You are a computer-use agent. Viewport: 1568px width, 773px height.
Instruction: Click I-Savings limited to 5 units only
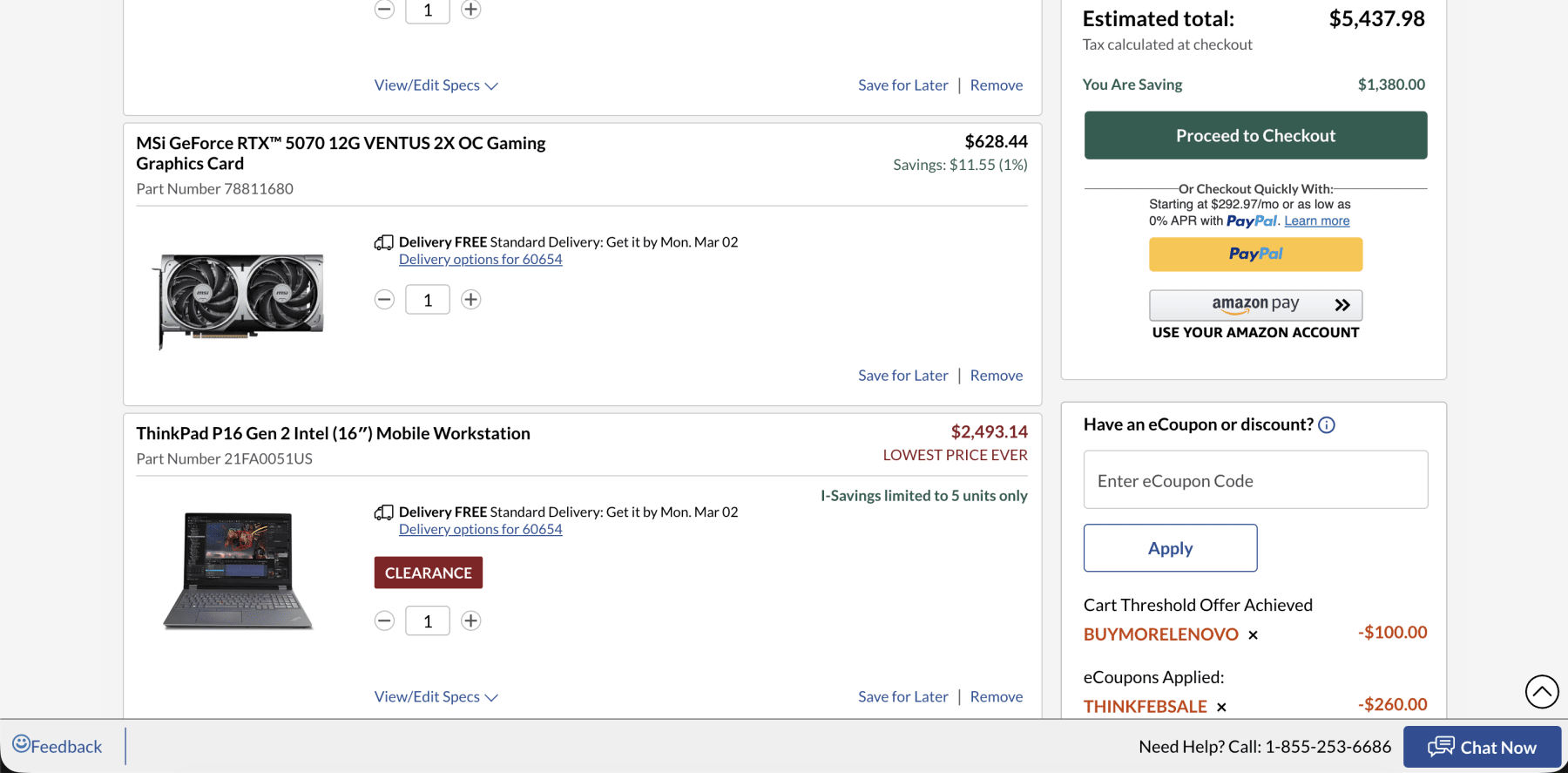click(923, 496)
